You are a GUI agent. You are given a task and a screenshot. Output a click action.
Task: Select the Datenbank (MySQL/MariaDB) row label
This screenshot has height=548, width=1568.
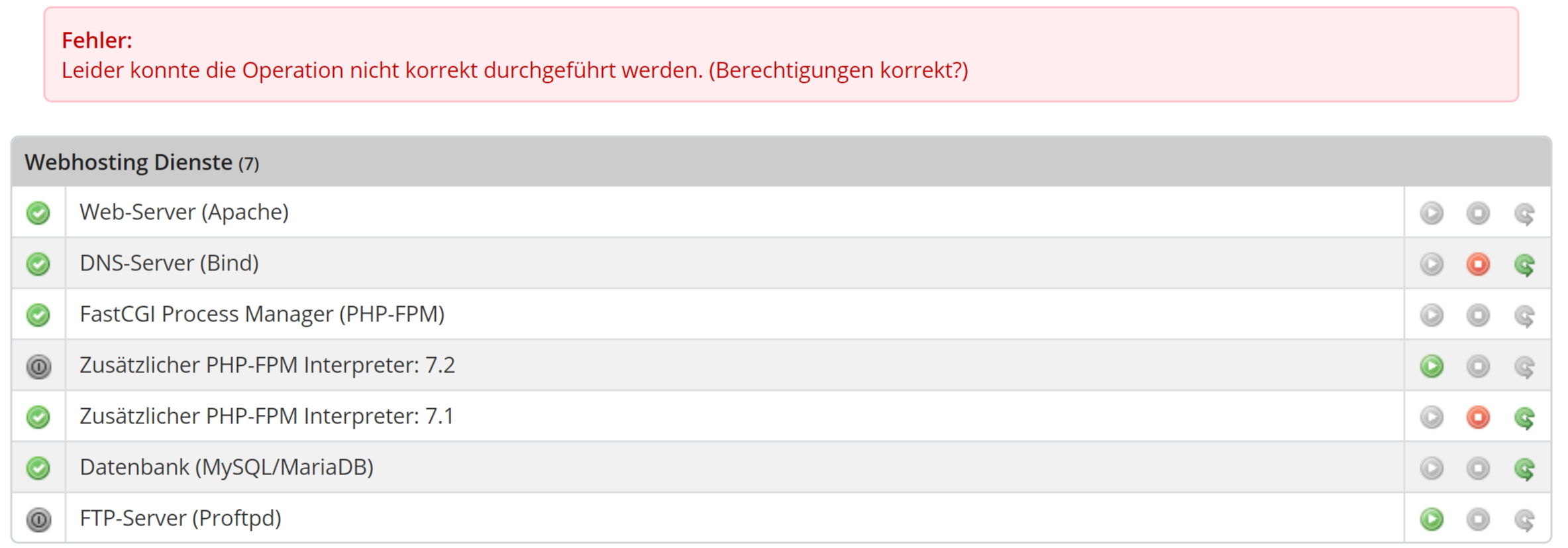(227, 467)
